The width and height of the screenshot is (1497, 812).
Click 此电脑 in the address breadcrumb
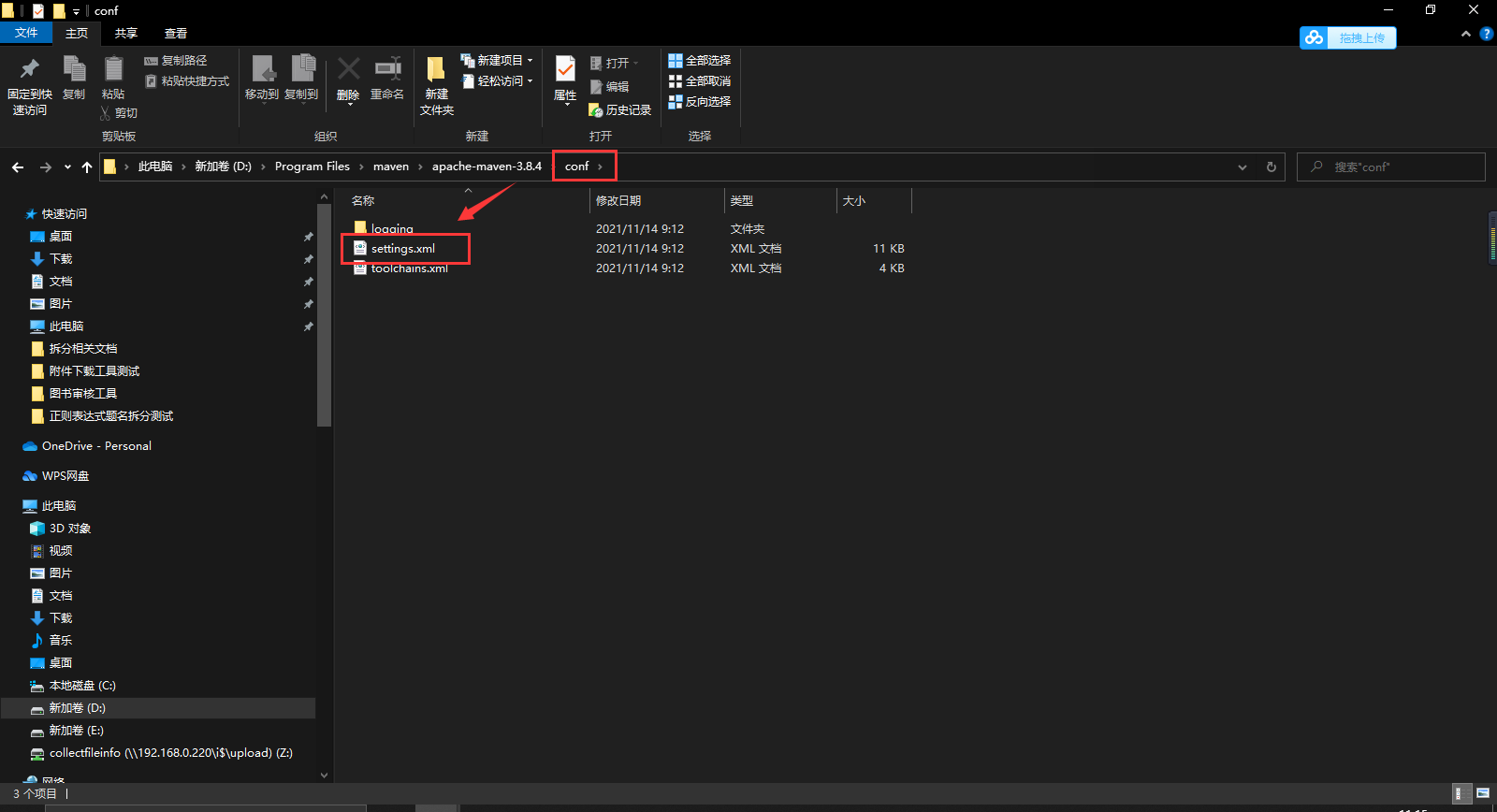click(x=155, y=167)
